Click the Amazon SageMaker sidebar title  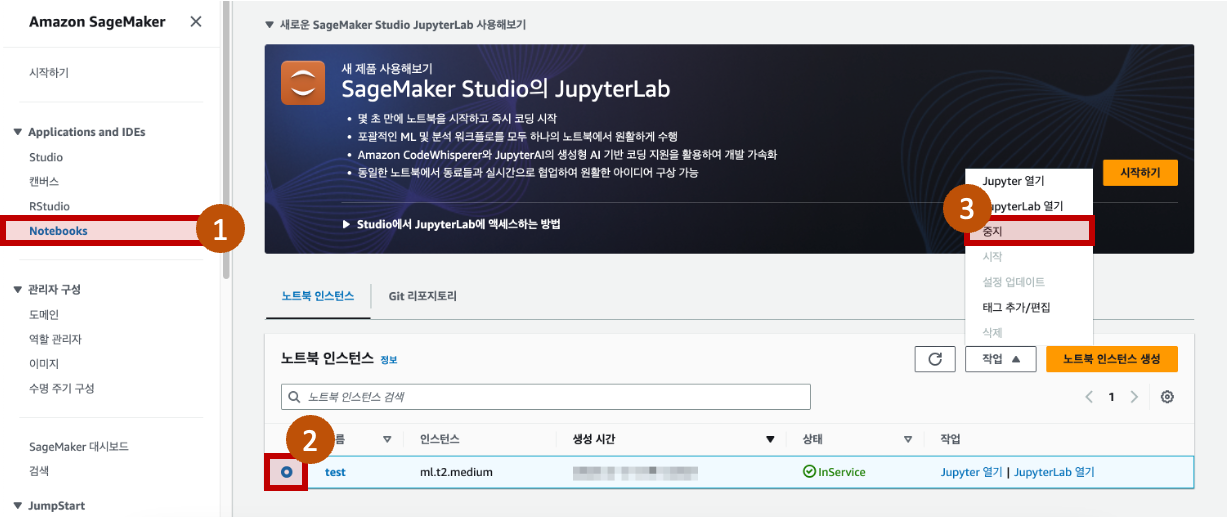99,22
